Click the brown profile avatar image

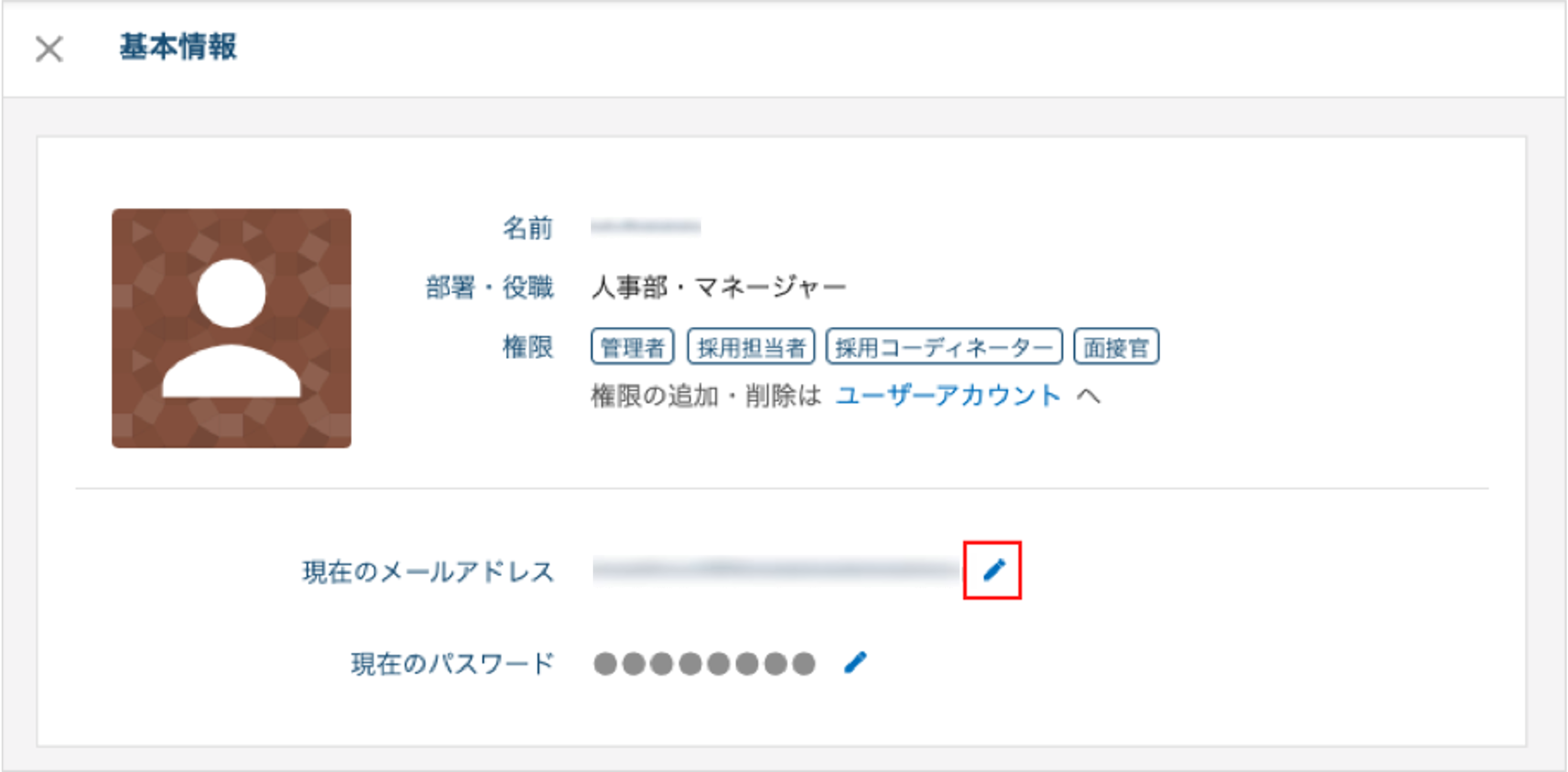pos(231,328)
